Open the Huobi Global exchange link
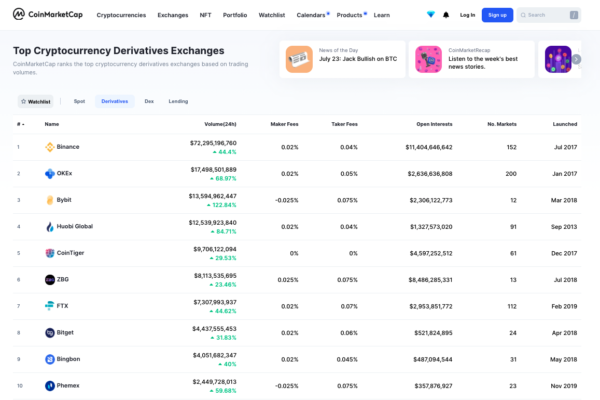 pos(75,226)
